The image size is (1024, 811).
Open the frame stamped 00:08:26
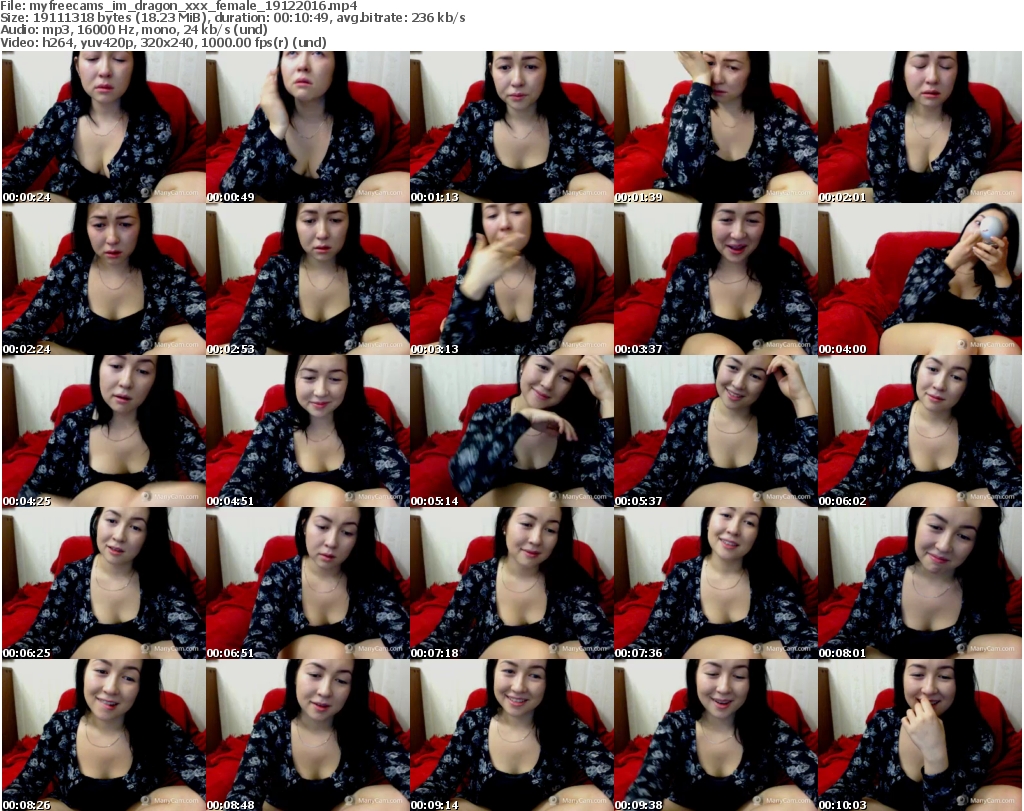pyautogui.click(x=103, y=735)
